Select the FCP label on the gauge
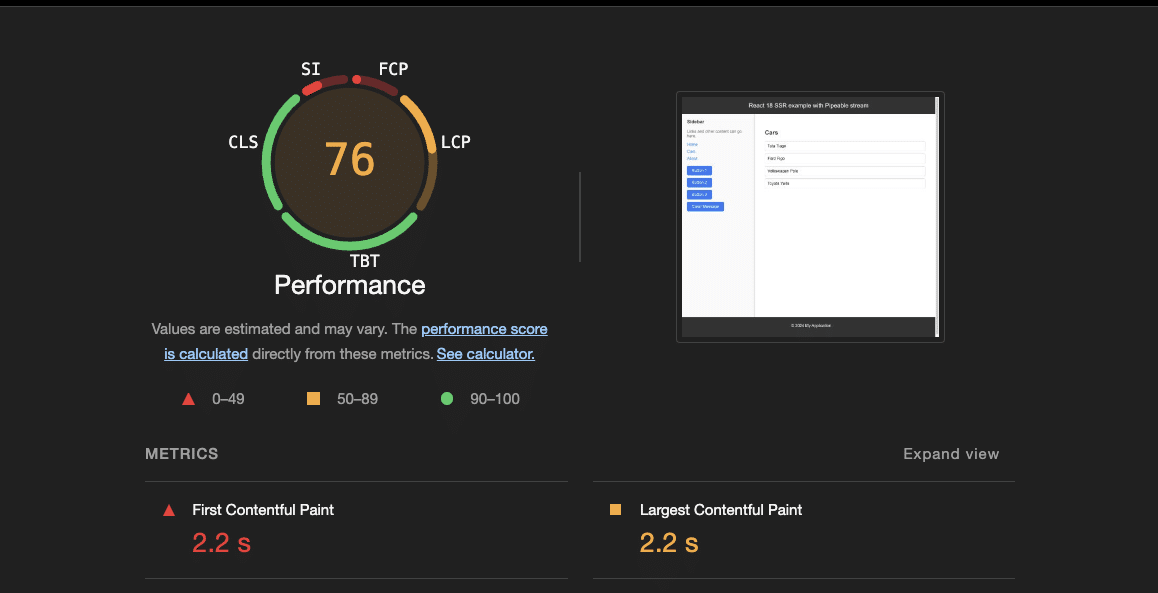1158x593 pixels. coord(393,69)
